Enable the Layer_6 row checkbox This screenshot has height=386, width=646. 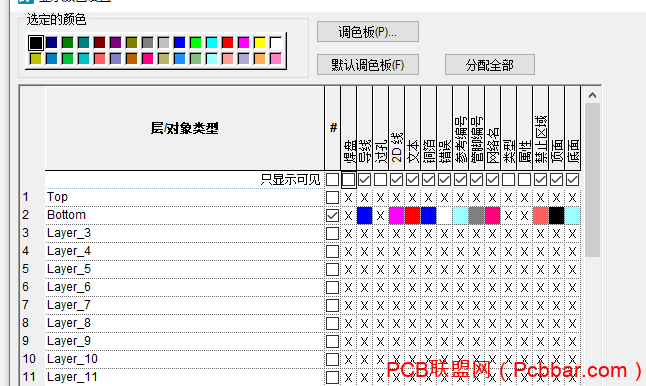(x=332, y=288)
